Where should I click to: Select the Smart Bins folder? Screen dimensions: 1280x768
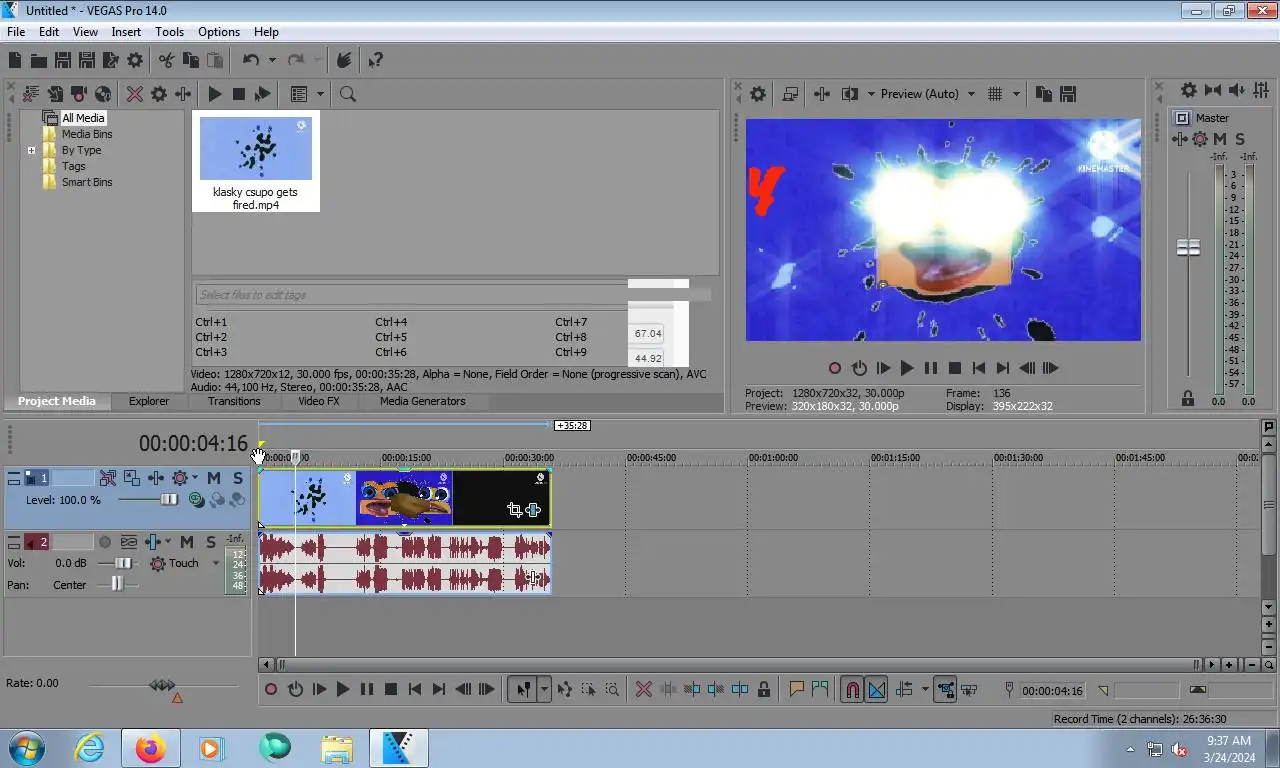(x=87, y=182)
